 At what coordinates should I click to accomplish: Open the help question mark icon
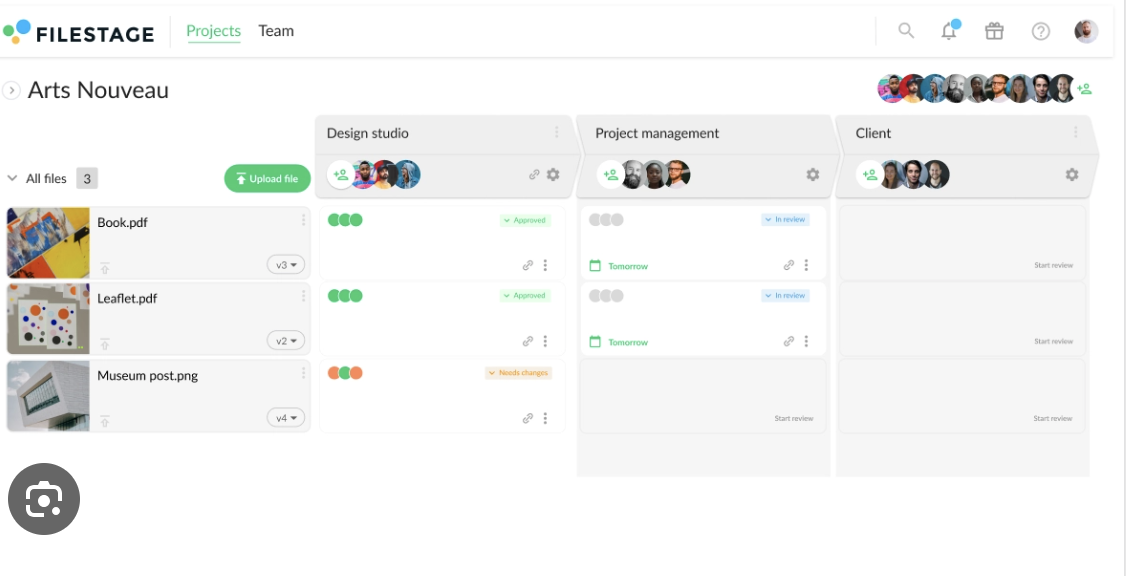pyautogui.click(x=1041, y=31)
